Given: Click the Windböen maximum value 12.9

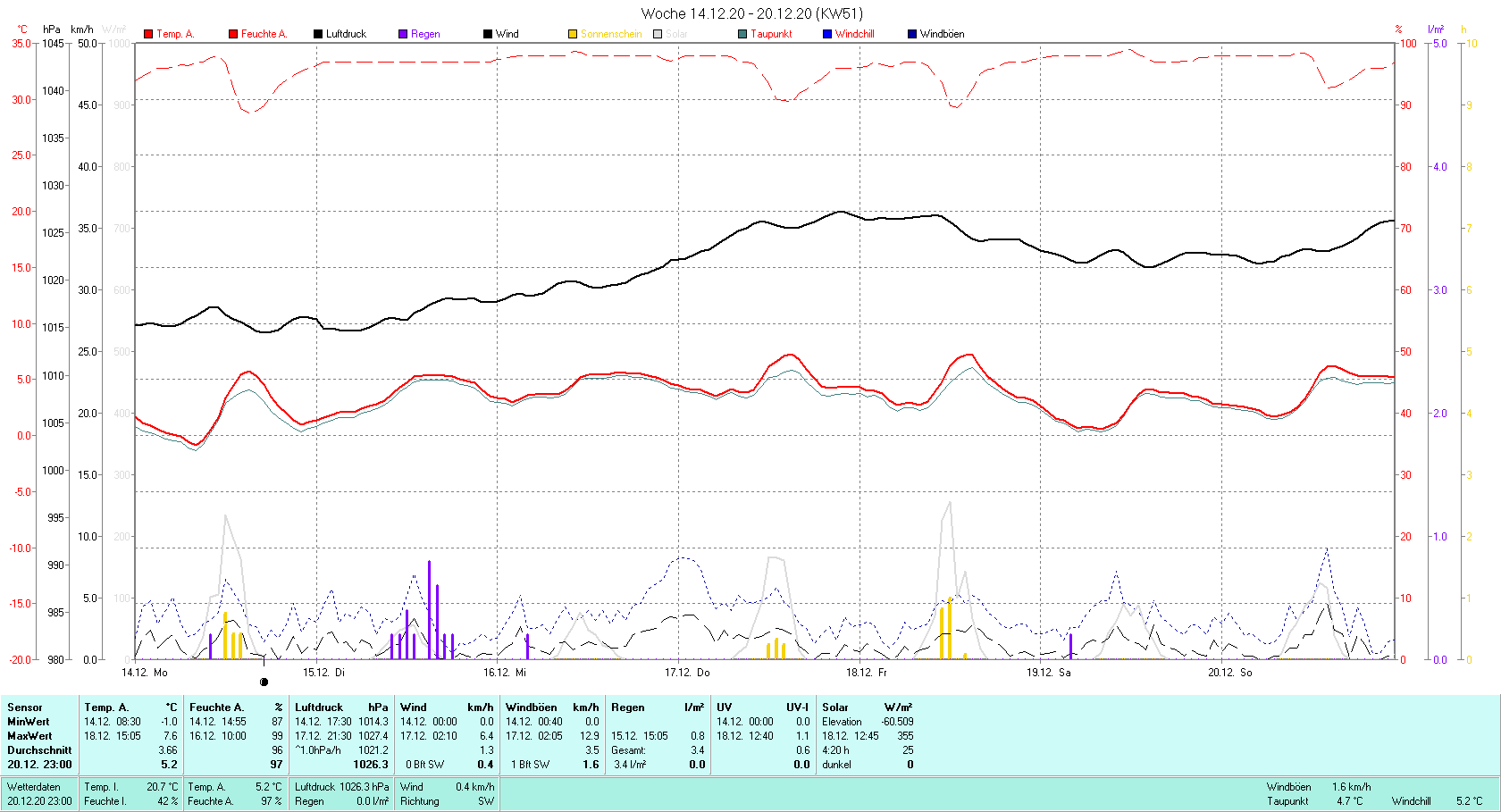Looking at the screenshot, I should click(x=590, y=735).
